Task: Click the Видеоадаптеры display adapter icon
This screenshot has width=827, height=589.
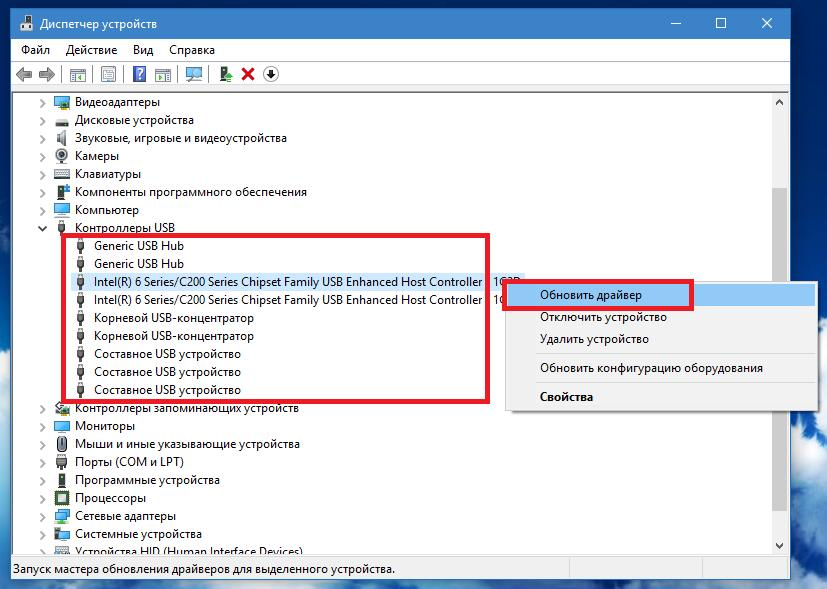Action: (x=62, y=102)
